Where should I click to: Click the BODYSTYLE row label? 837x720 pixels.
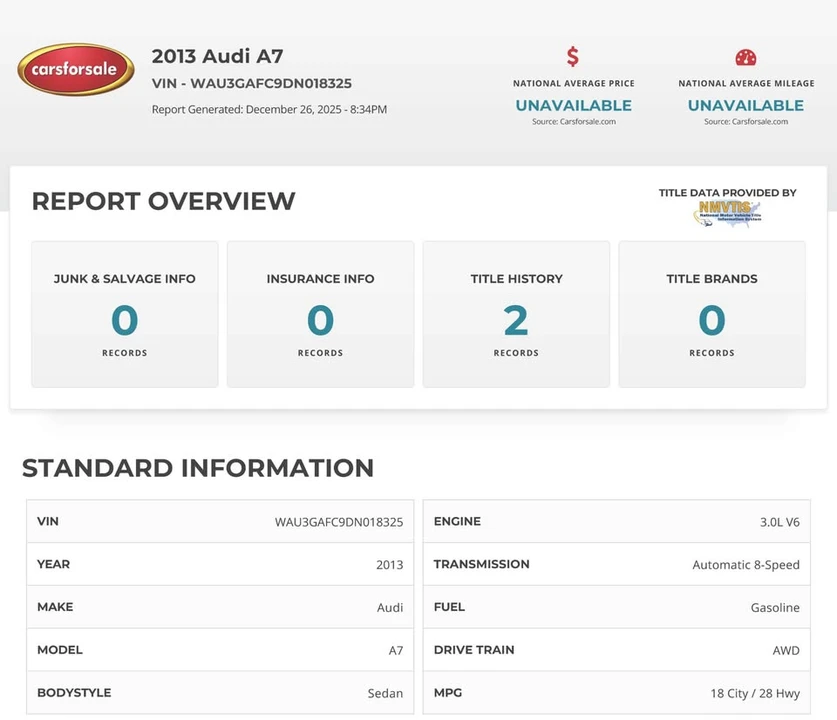pos(74,692)
